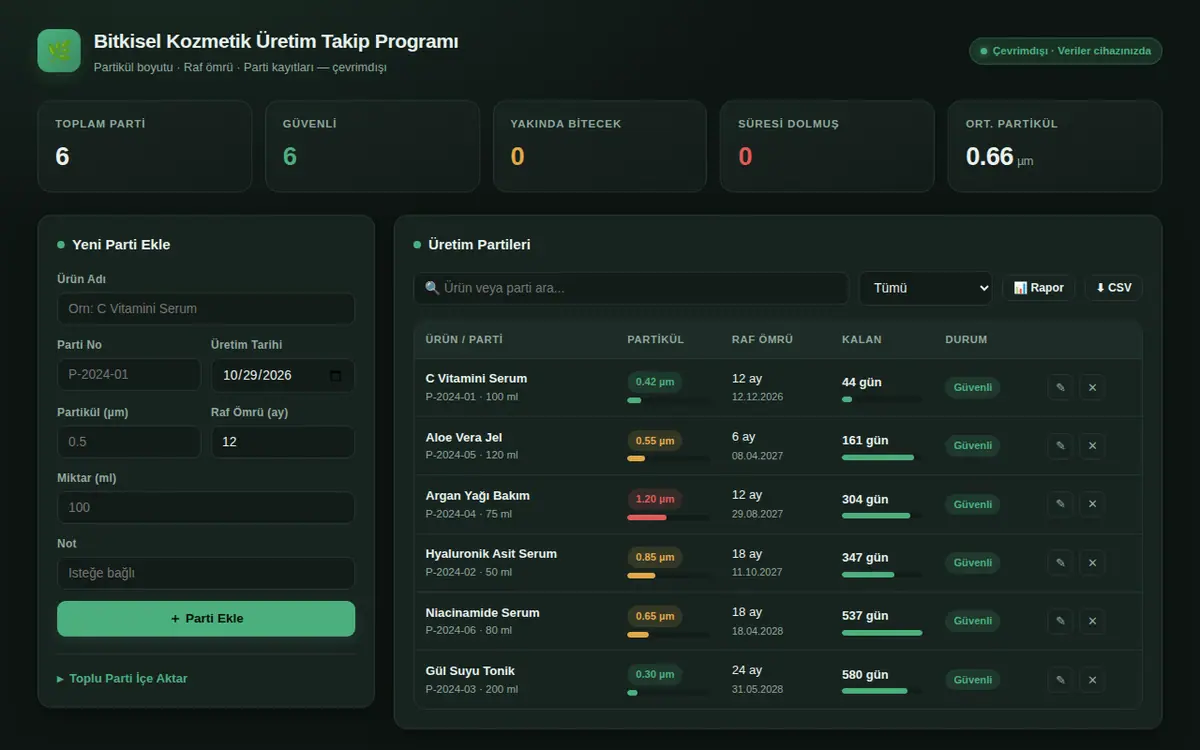Image resolution: width=1200 pixels, height=750 pixels.
Task: Edit the Aloe Vera Jel batch
Action: 1061,446
